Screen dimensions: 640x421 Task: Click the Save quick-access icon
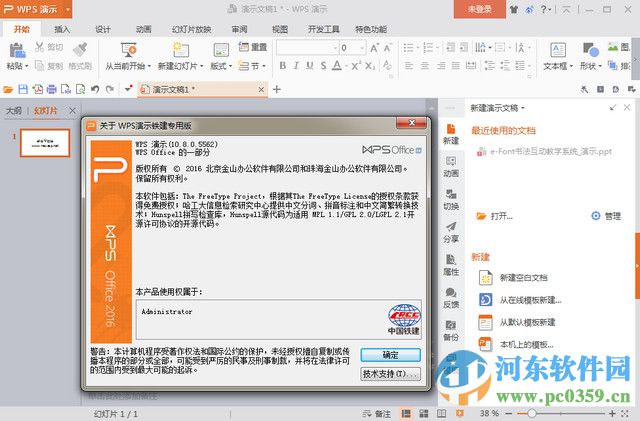(23, 89)
